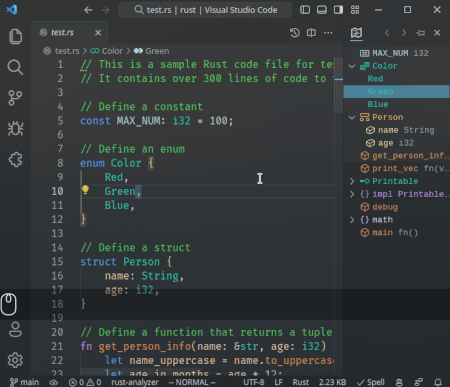This screenshot has height=387, width=450.
Task: Select Blue in the outline
Action: (396, 104)
